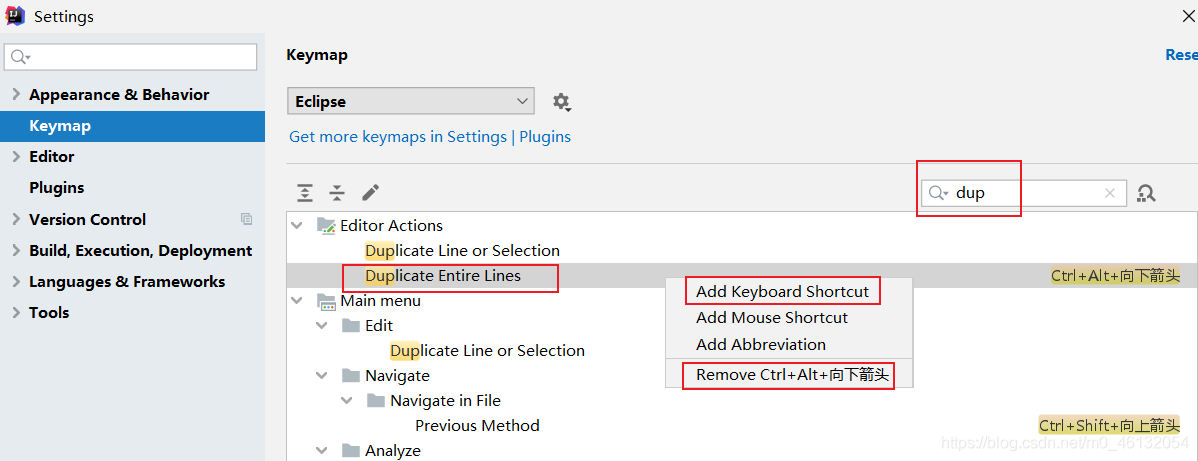
Task: Collapse the Analyze tree node
Action: 322,450
